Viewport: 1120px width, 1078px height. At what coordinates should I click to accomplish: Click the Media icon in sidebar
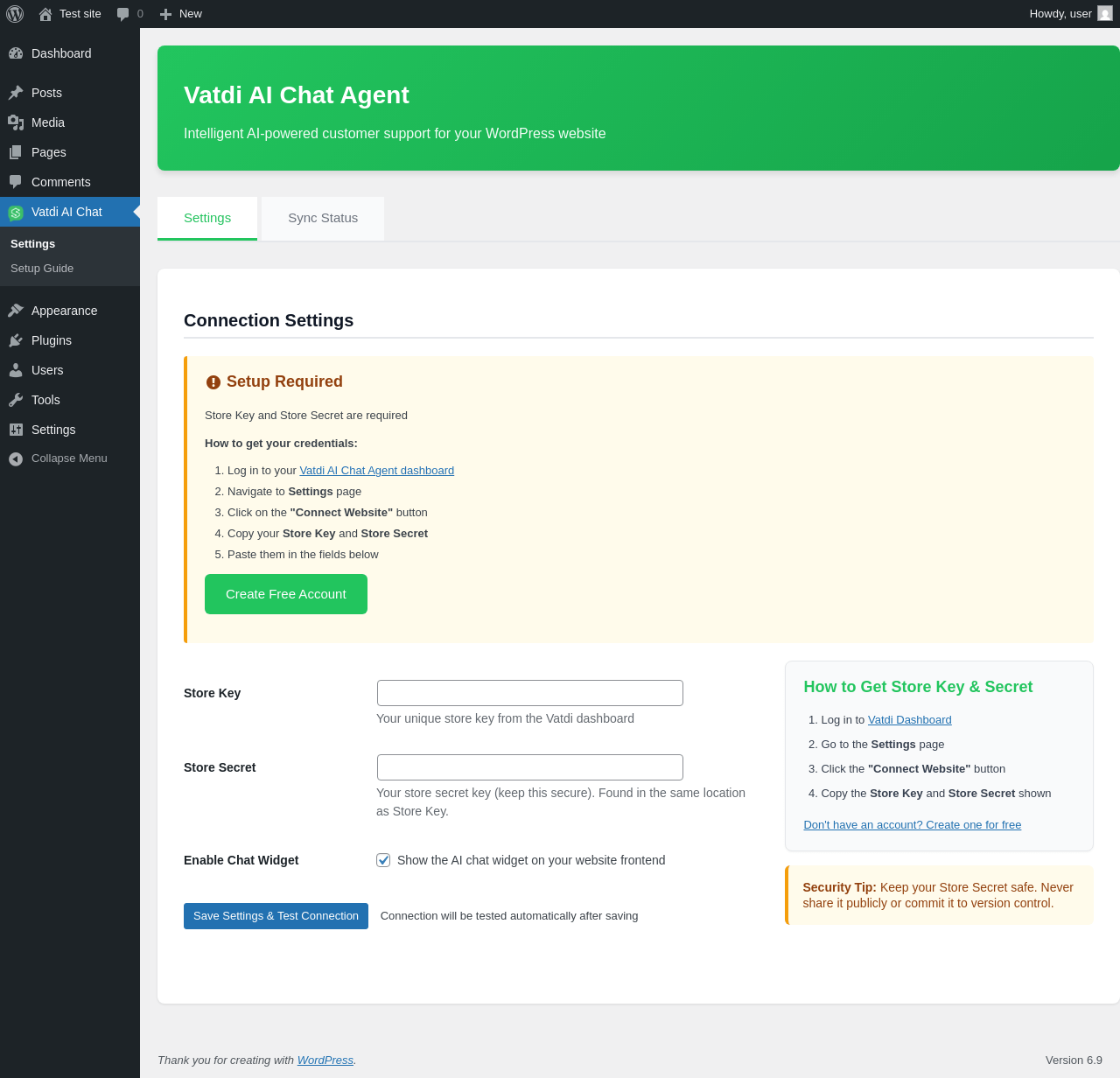pos(16,122)
